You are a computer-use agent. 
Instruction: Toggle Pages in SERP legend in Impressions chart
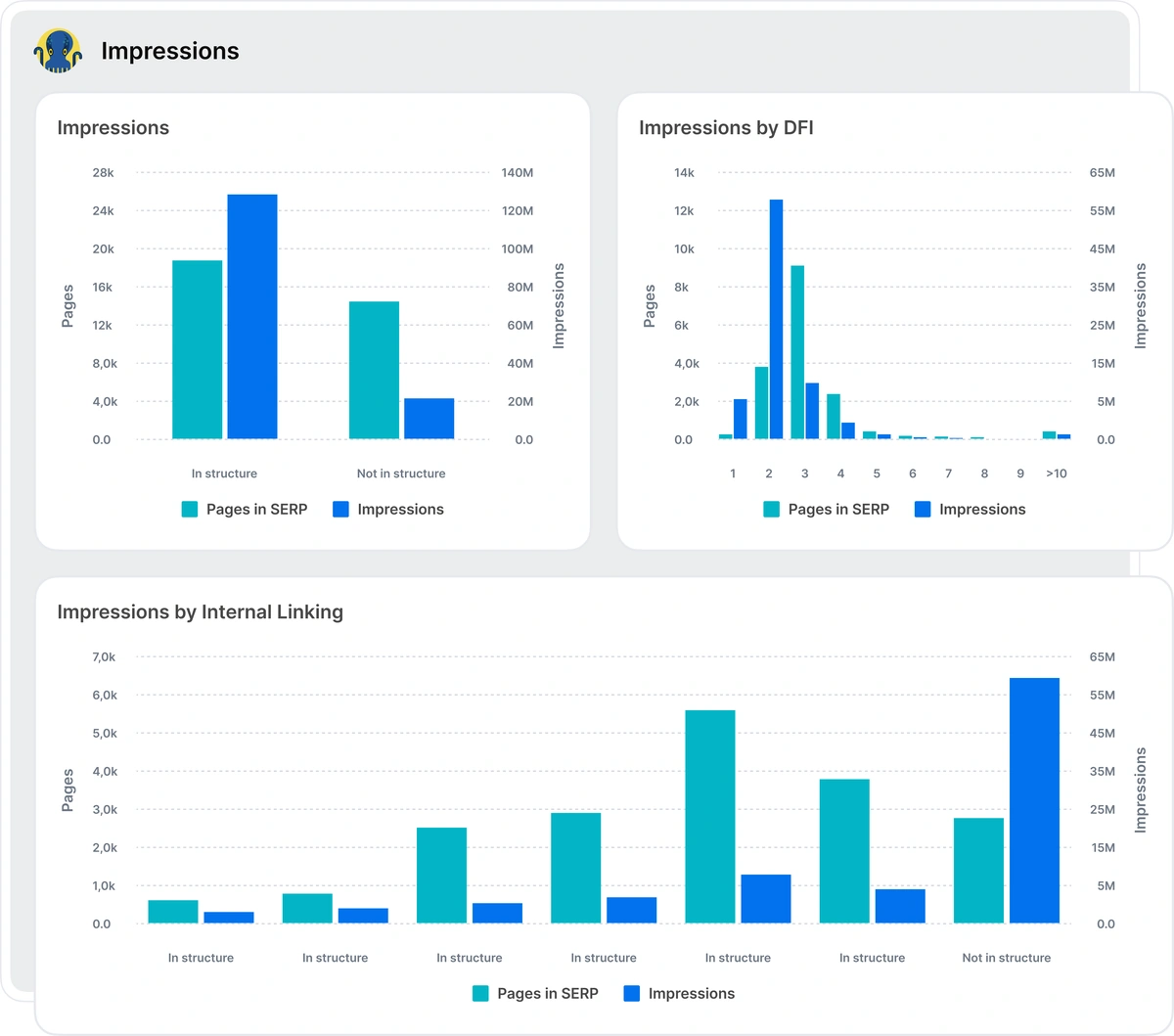(x=245, y=510)
